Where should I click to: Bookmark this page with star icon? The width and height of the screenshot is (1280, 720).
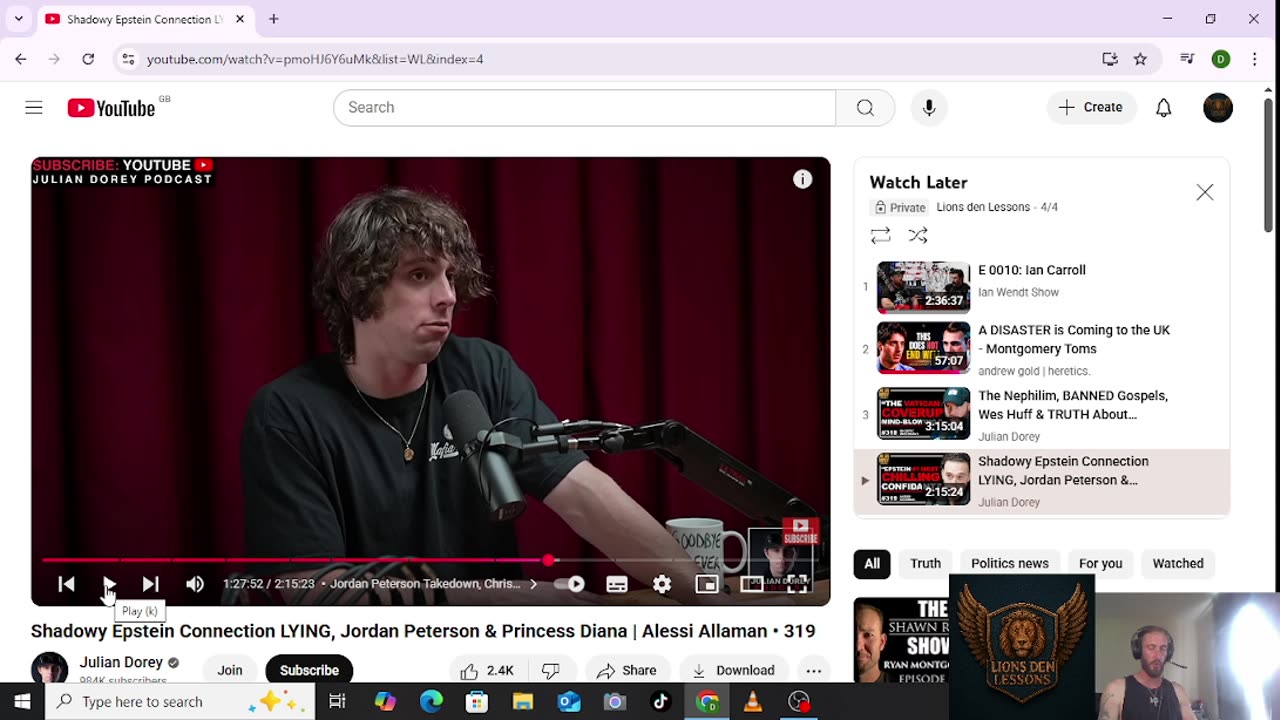[x=1140, y=59]
